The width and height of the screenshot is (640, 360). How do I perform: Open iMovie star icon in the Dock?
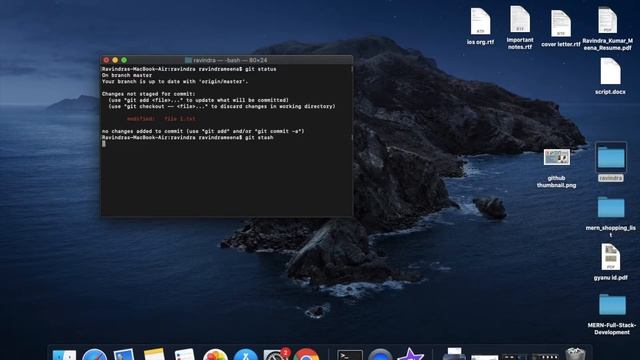[x=410, y=354]
